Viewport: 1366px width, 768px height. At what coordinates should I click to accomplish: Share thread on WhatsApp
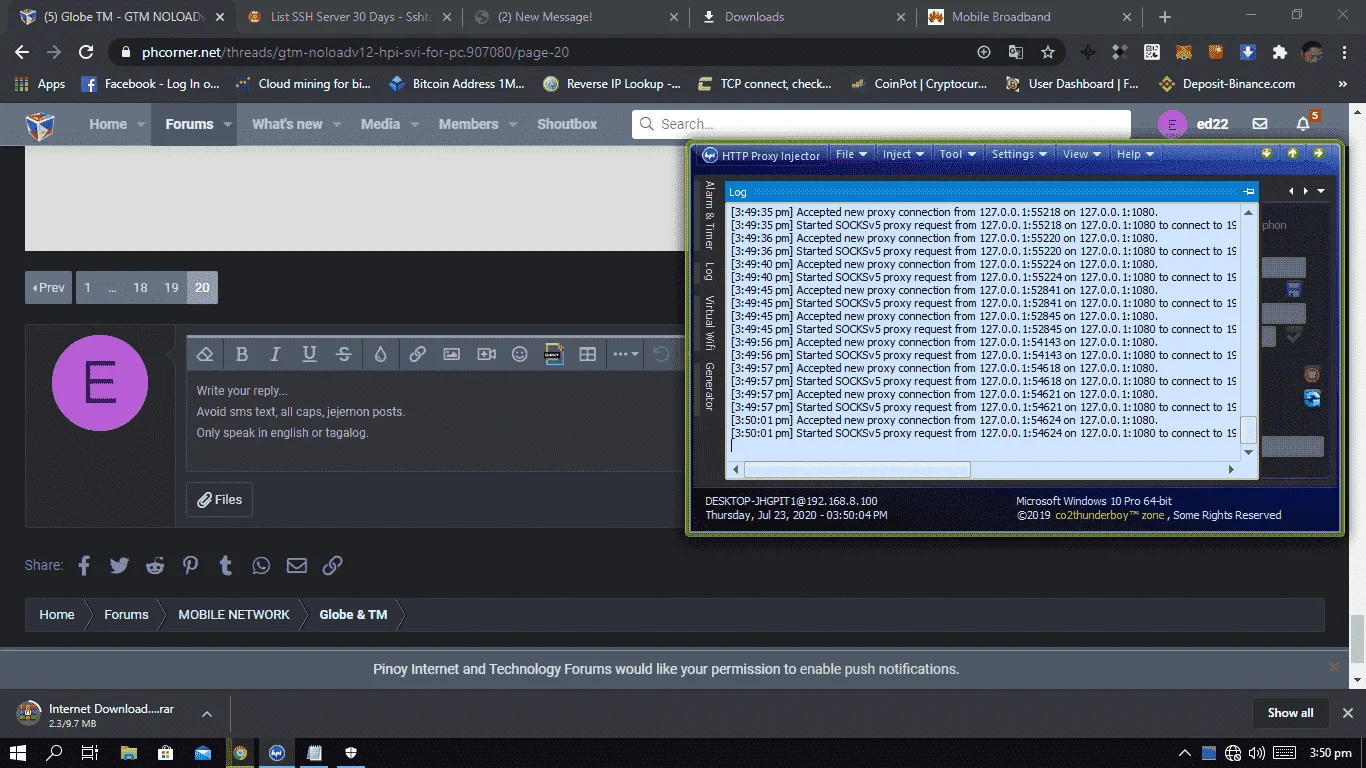[261, 566]
